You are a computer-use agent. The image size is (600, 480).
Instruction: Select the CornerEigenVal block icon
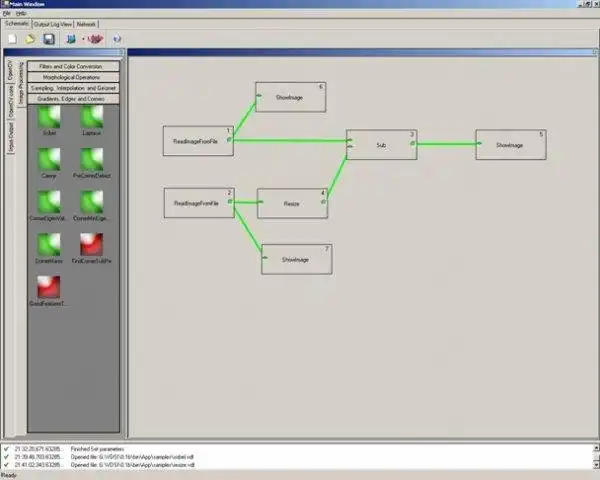(49, 202)
